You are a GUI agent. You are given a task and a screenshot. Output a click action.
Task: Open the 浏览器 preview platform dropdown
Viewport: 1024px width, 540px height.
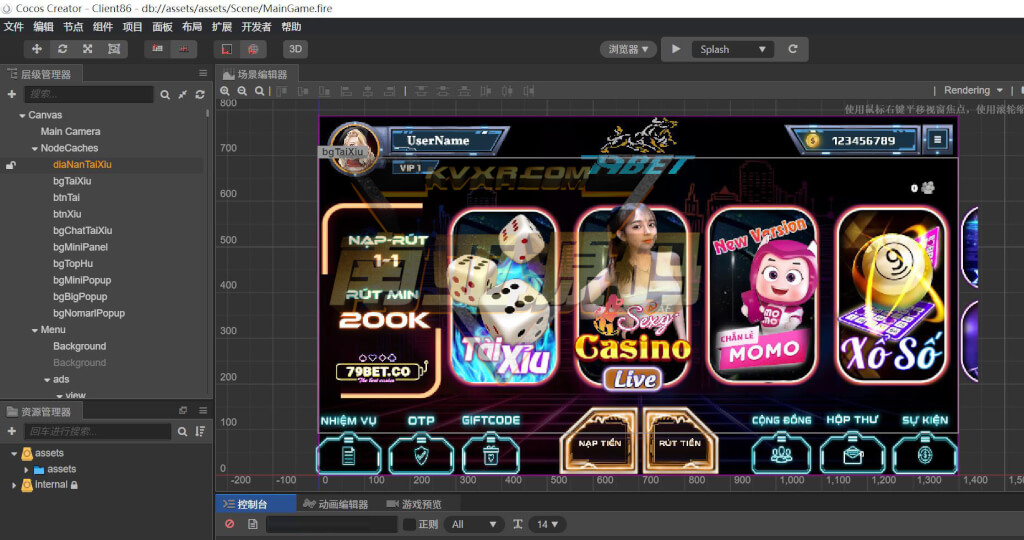tap(628, 49)
